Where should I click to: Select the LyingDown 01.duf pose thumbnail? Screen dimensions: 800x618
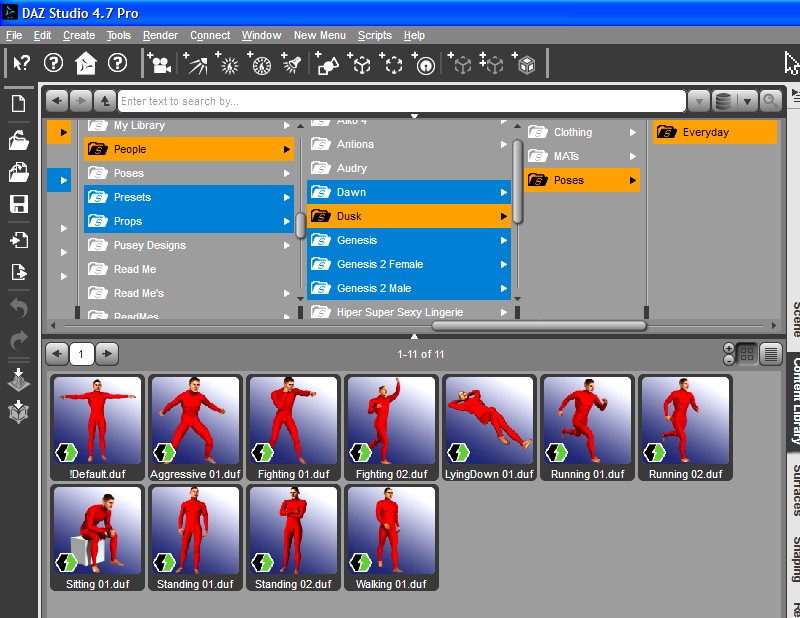click(x=489, y=428)
